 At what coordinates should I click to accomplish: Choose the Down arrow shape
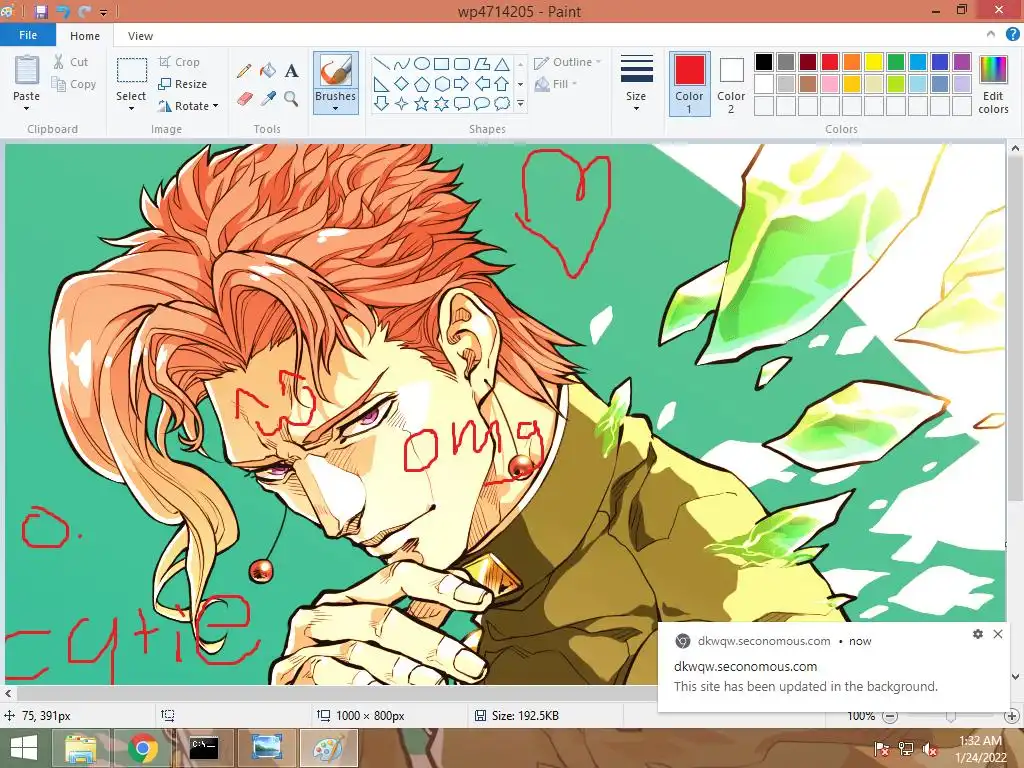381,103
